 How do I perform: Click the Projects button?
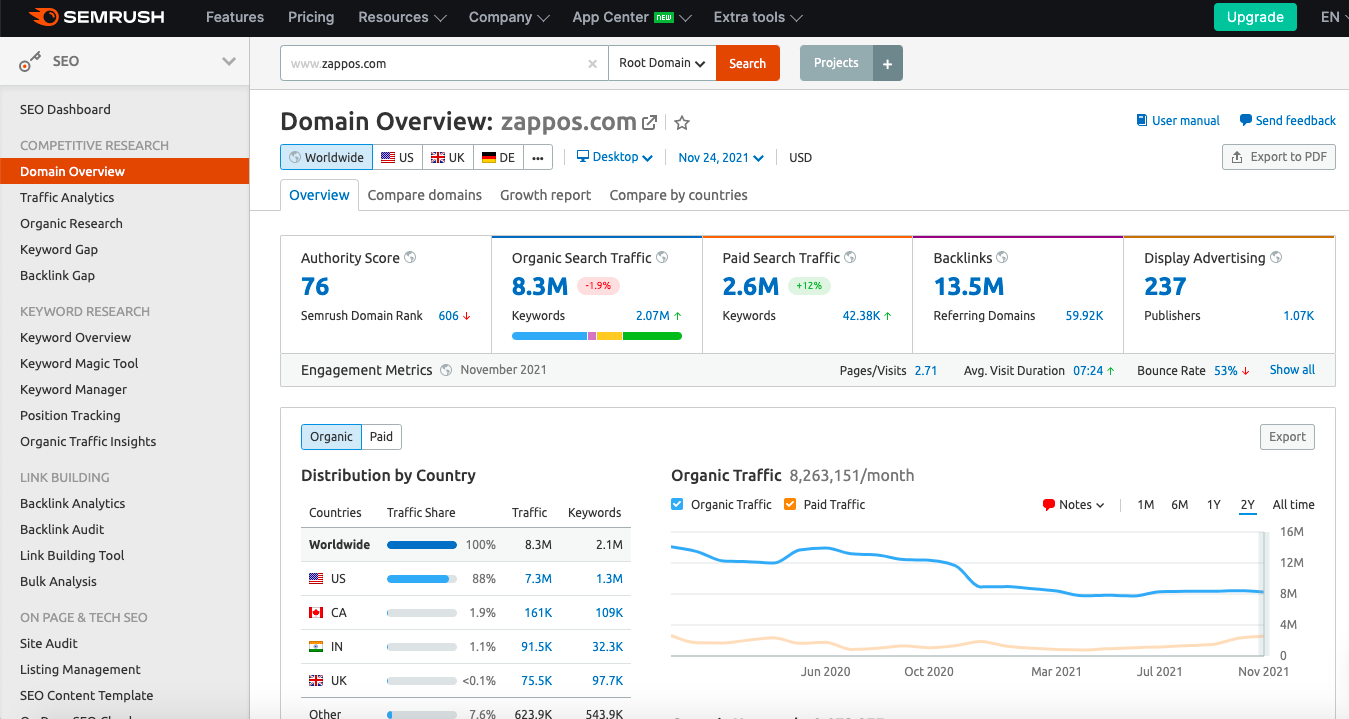[836, 63]
